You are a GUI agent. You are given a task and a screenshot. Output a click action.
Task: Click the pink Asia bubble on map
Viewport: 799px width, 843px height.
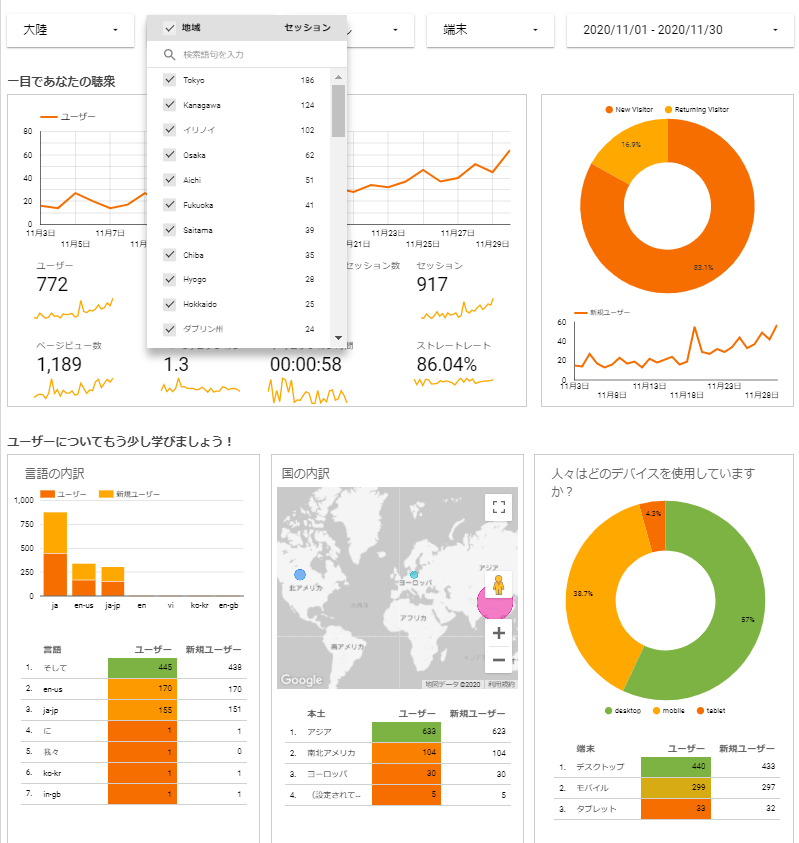click(x=494, y=601)
